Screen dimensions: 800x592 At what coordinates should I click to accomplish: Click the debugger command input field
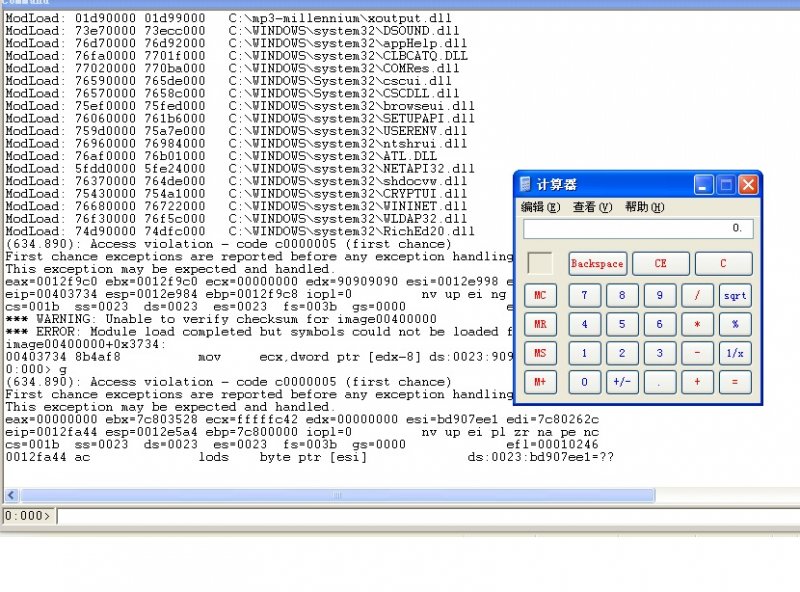click(428, 516)
